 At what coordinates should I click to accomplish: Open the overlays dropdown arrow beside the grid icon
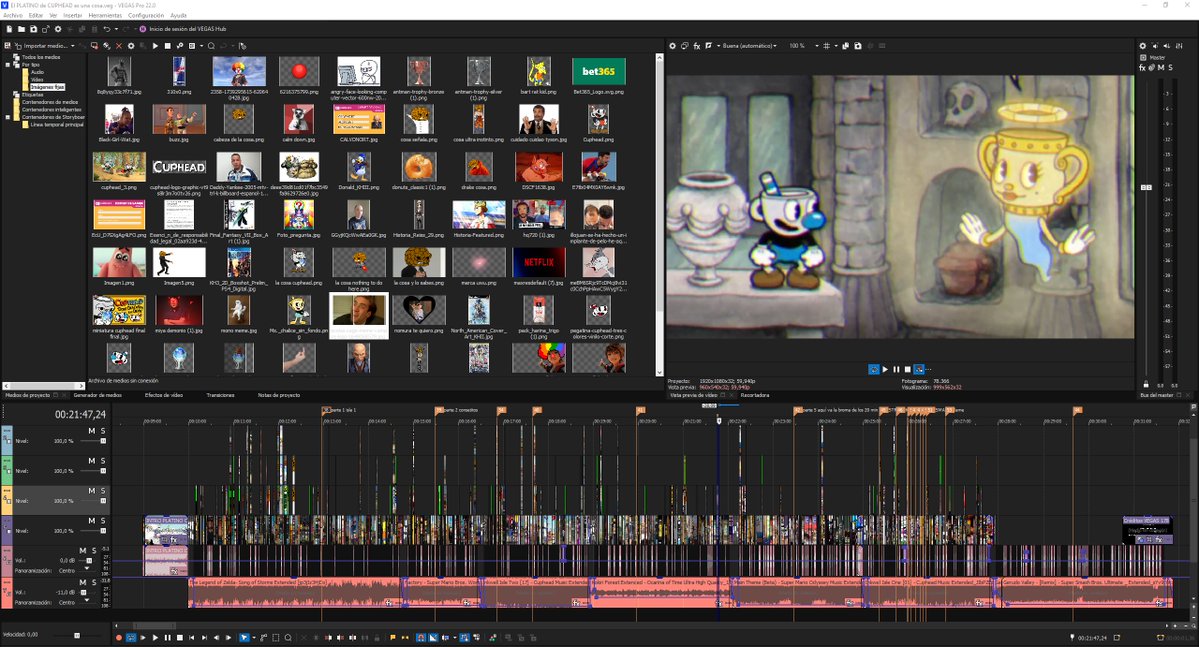(836, 46)
